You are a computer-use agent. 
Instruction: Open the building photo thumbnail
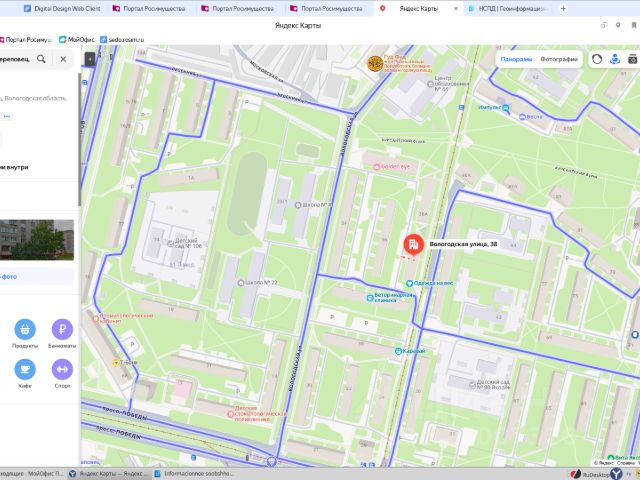pos(37,240)
